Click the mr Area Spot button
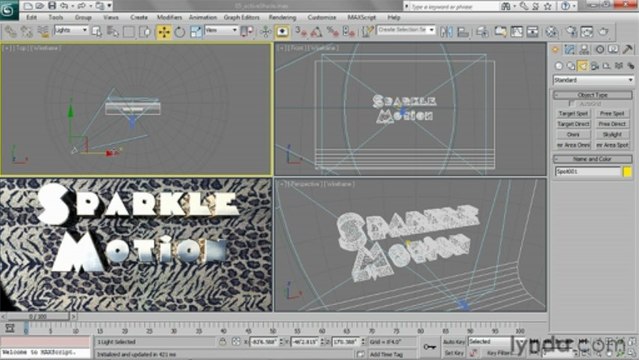Viewport: 639px width, 360px height. (612, 145)
